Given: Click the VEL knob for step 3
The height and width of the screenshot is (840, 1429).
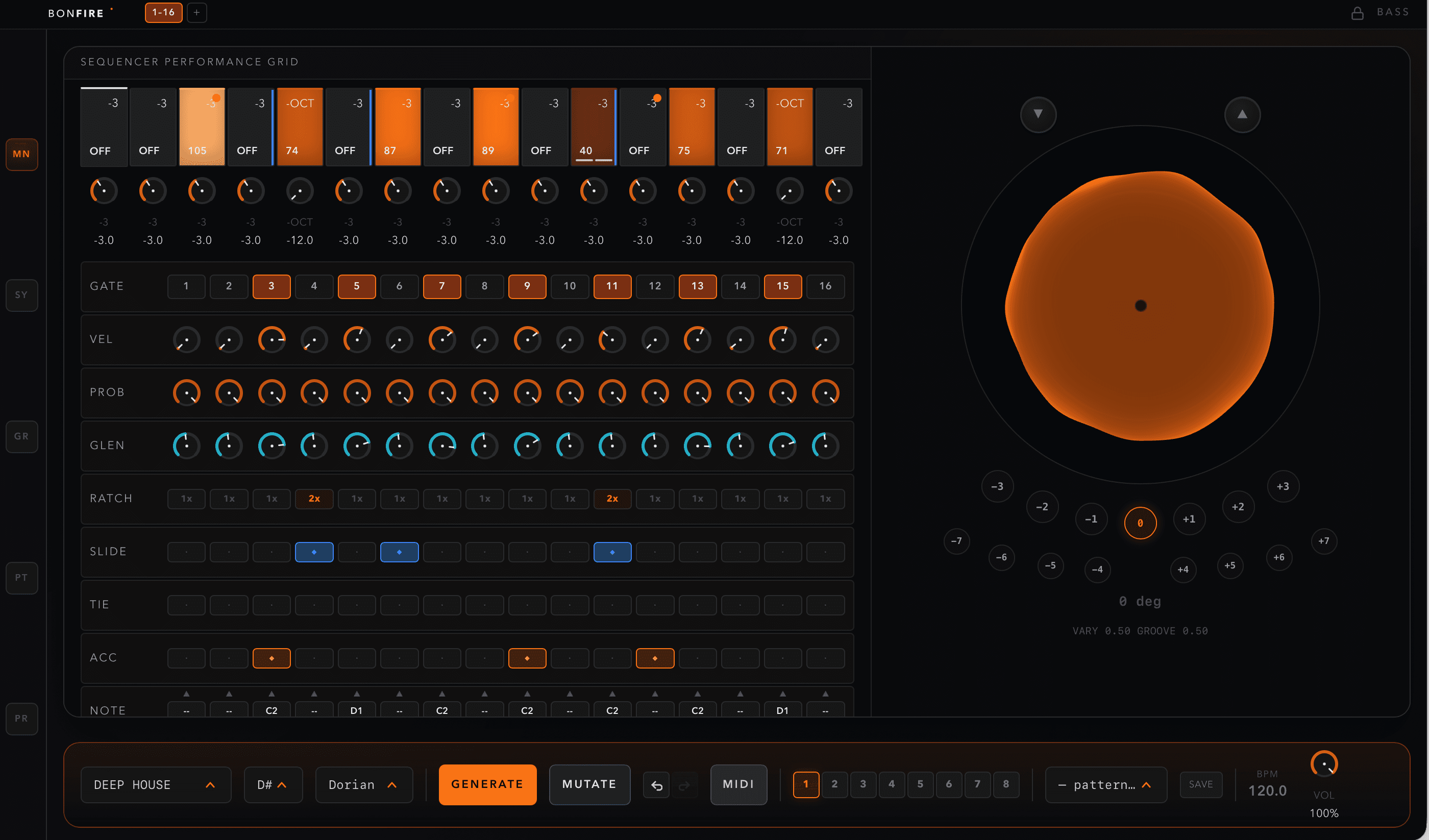Looking at the screenshot, I should coord(272,340).
